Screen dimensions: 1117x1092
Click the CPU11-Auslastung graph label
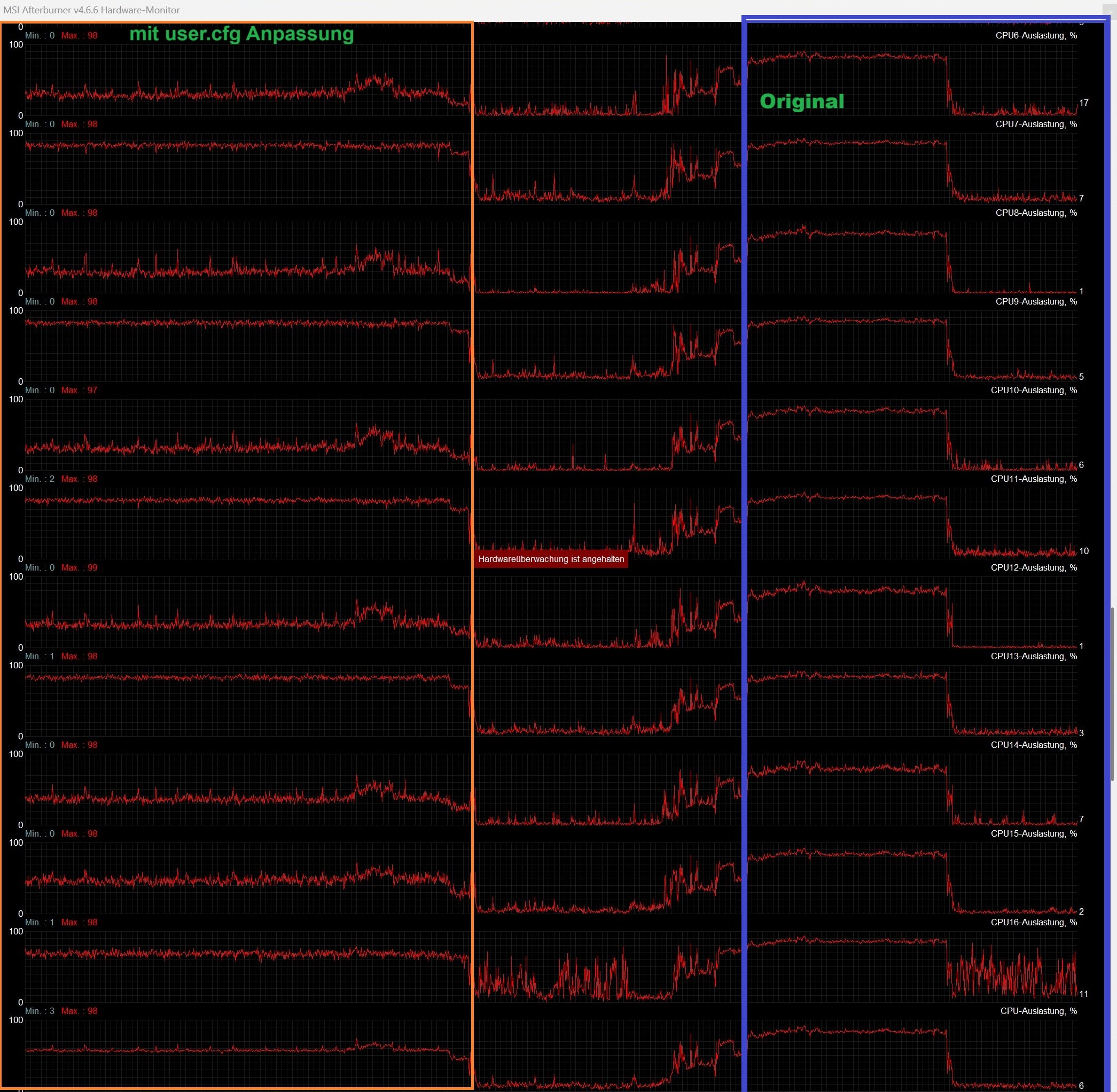(x=1033, y=479)
